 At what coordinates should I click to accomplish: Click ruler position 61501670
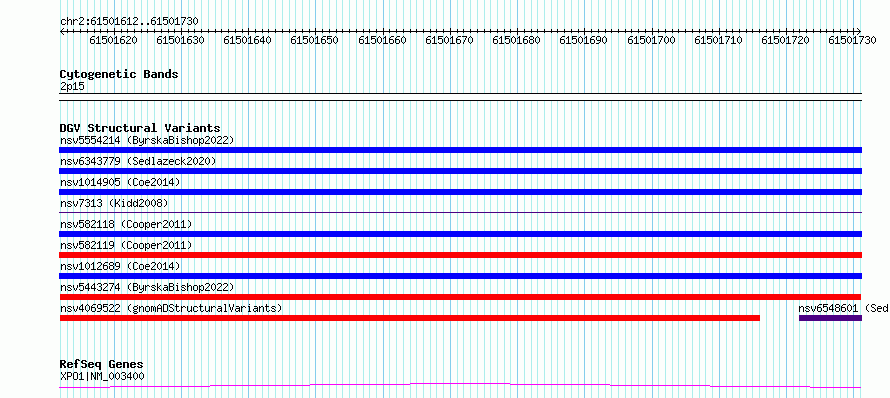(450, 40)
